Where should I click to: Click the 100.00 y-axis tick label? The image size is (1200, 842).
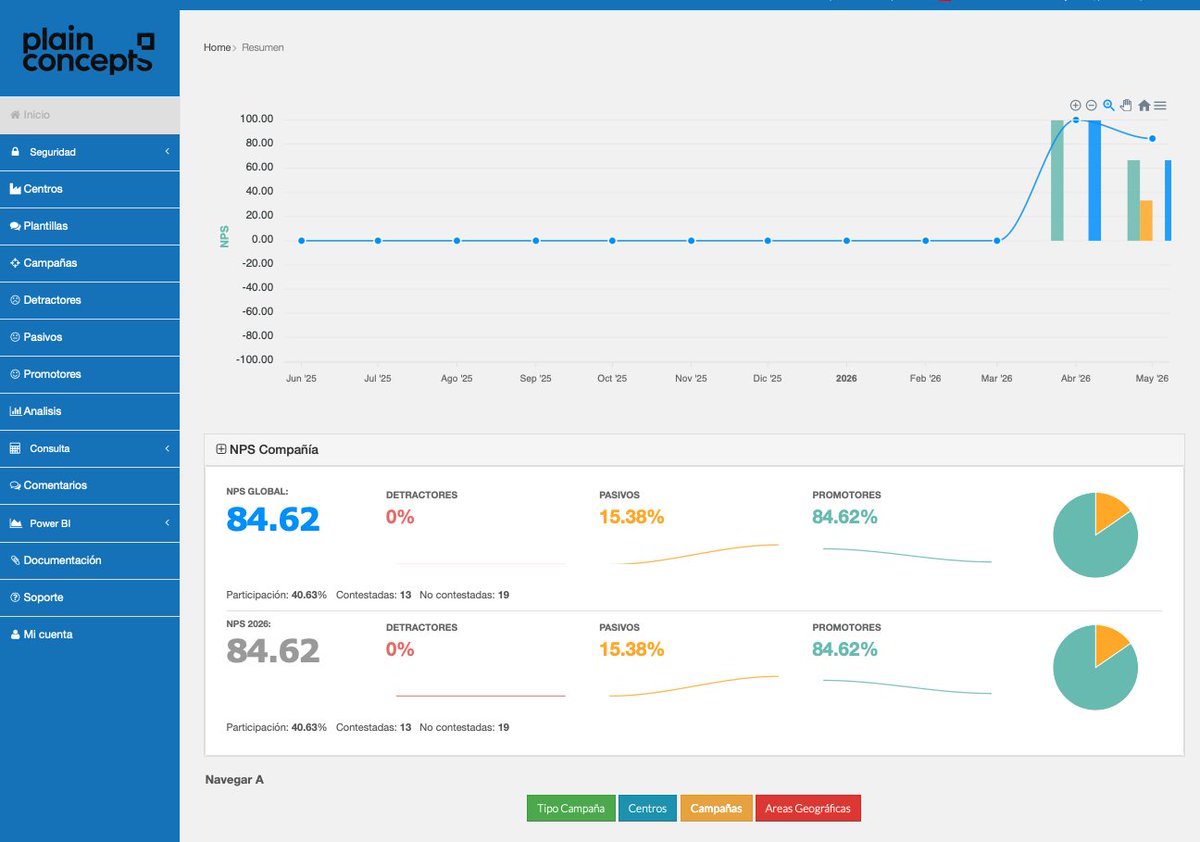coord(257,119)
